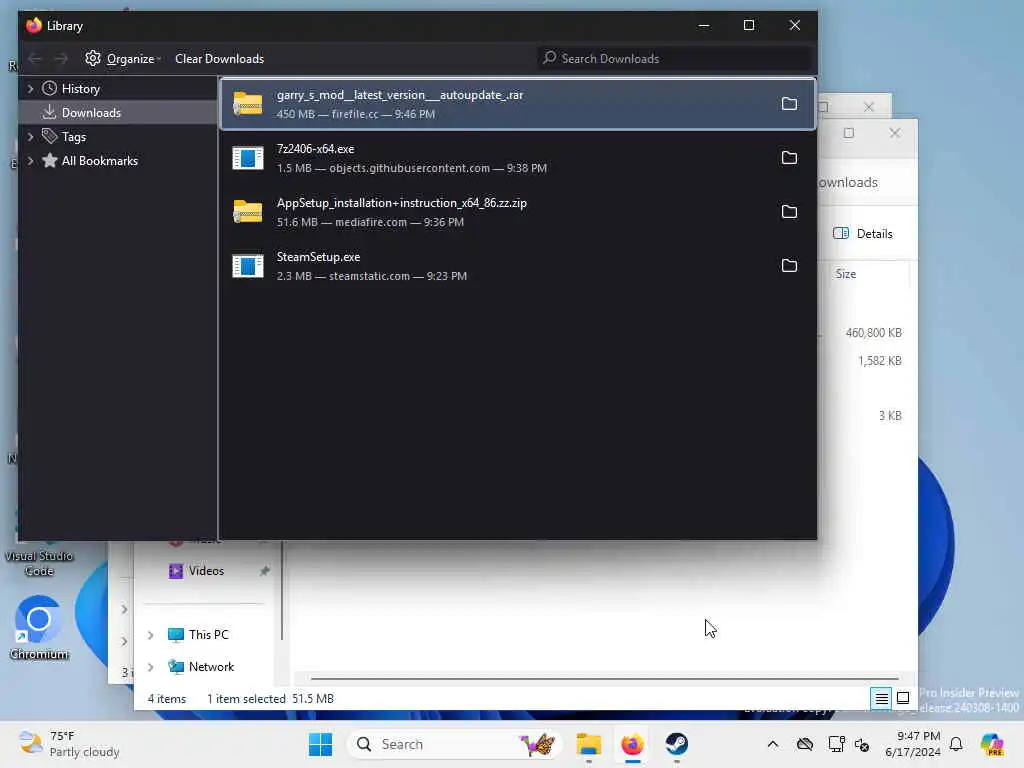The image size is (1024, 768).
Task: Click the display network tray icon
Action: 837,744
